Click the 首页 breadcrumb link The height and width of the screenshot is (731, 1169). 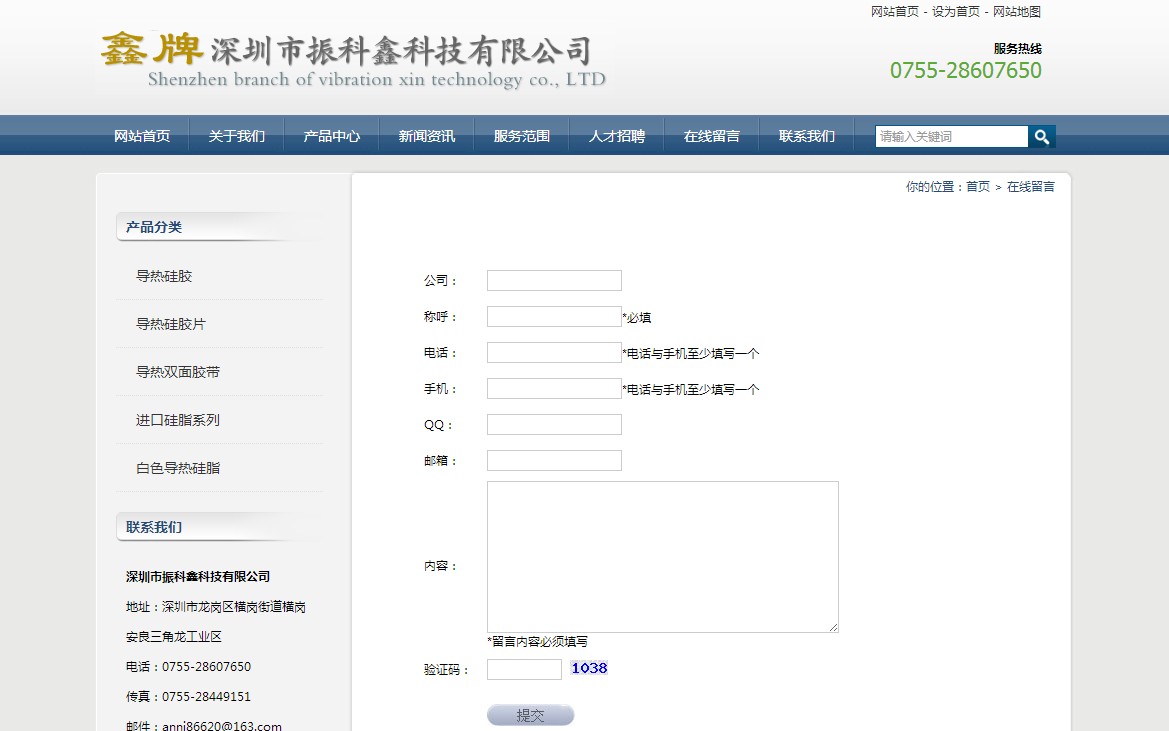pyautogui.click(x=978, y=187)
